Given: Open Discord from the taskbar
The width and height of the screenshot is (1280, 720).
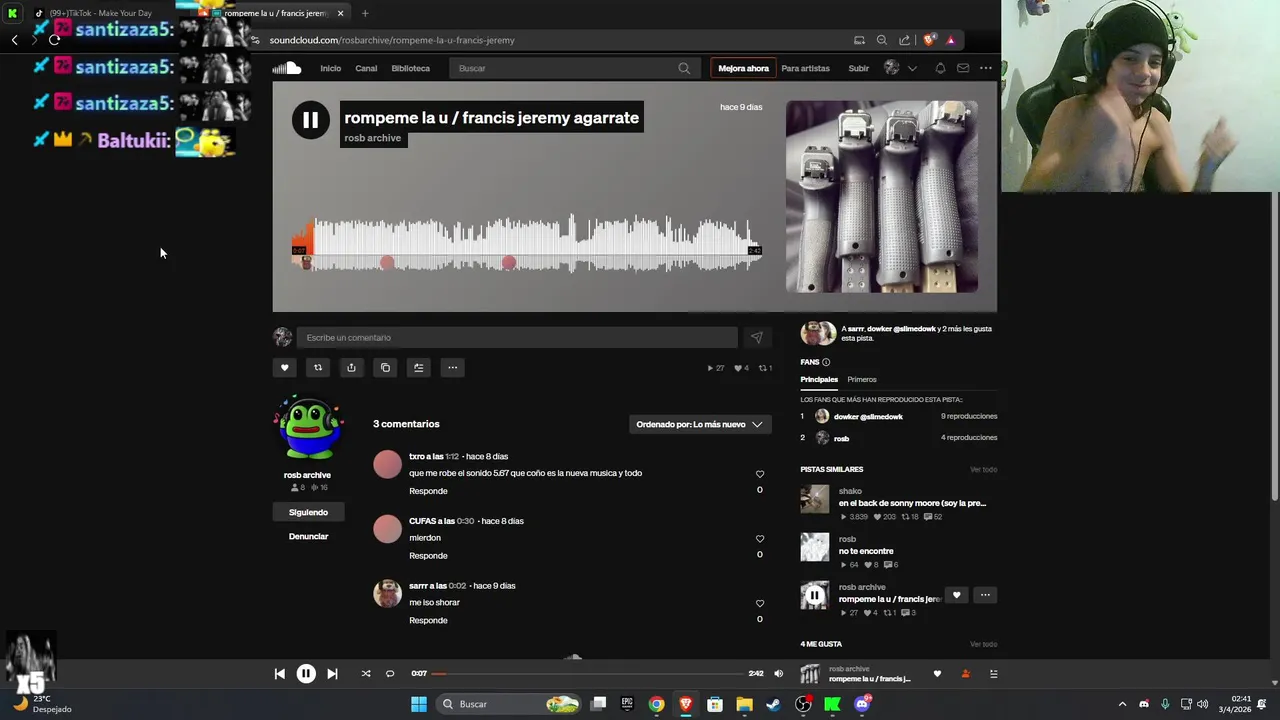Looking at the screenshot, I should click(862, 704).
